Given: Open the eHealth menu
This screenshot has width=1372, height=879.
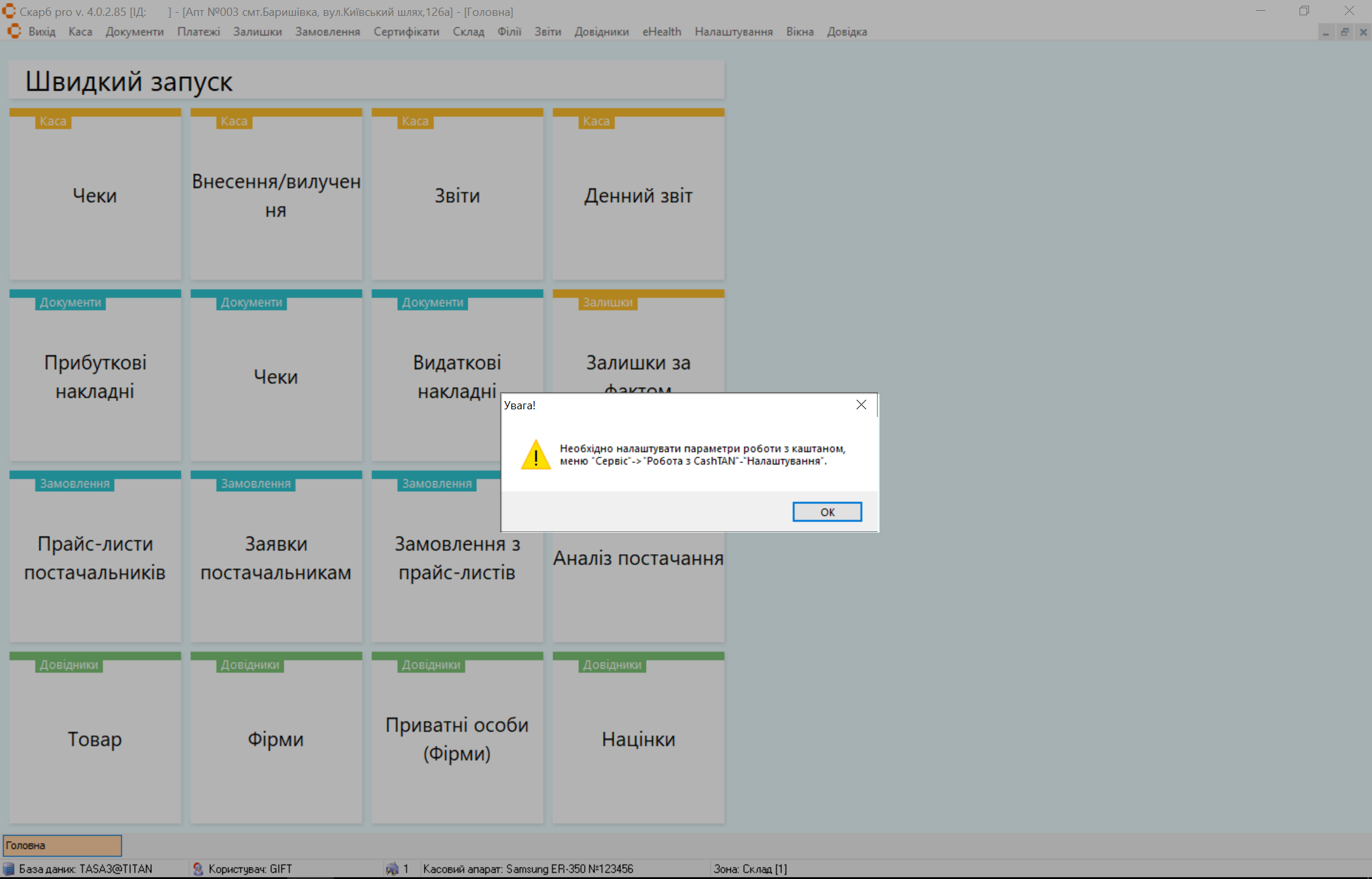Looking at the screenshot, I should [662, 32].
